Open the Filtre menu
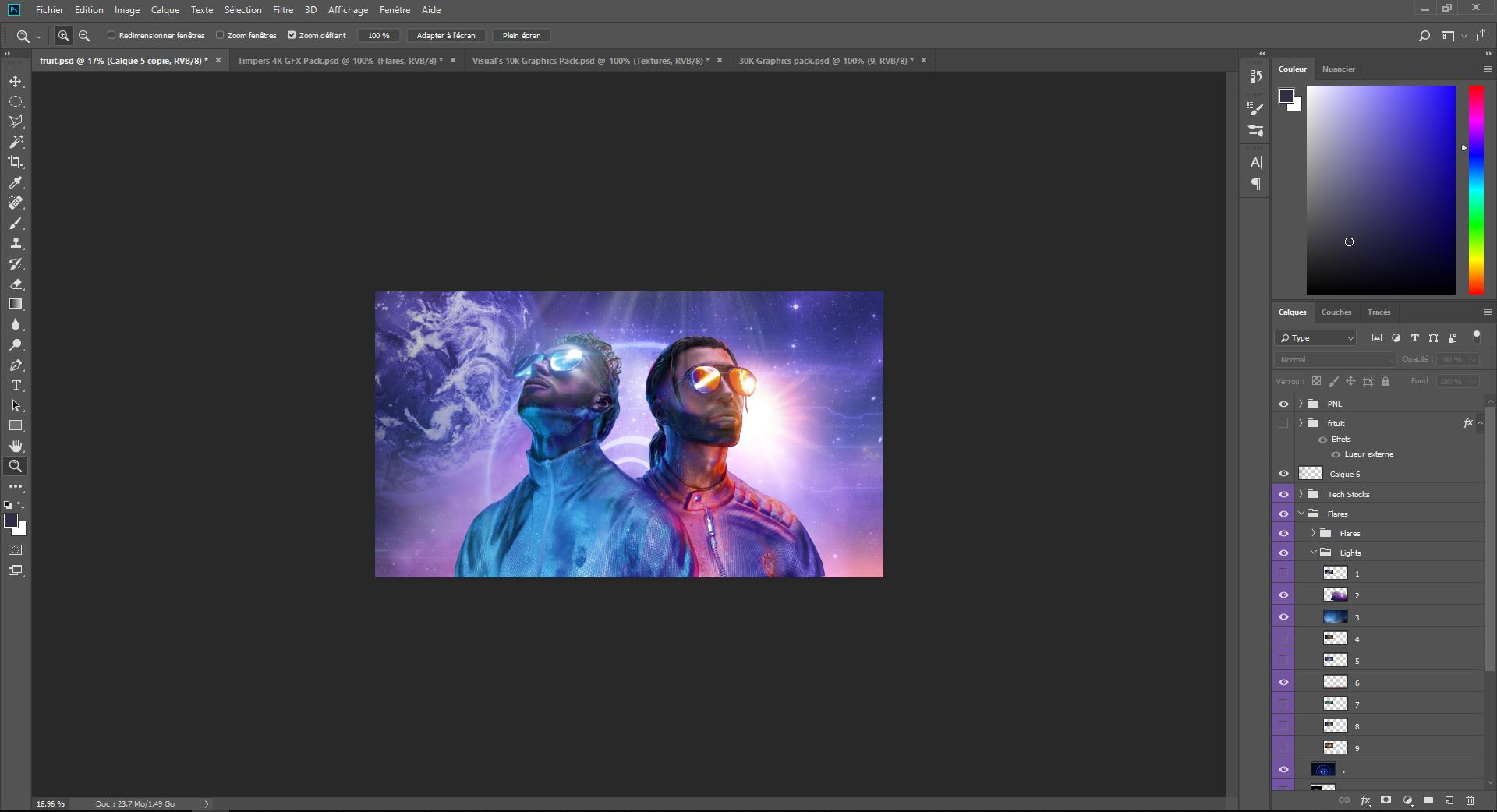1497x812 pixels. pyautogui.click(x=283, y=10)
